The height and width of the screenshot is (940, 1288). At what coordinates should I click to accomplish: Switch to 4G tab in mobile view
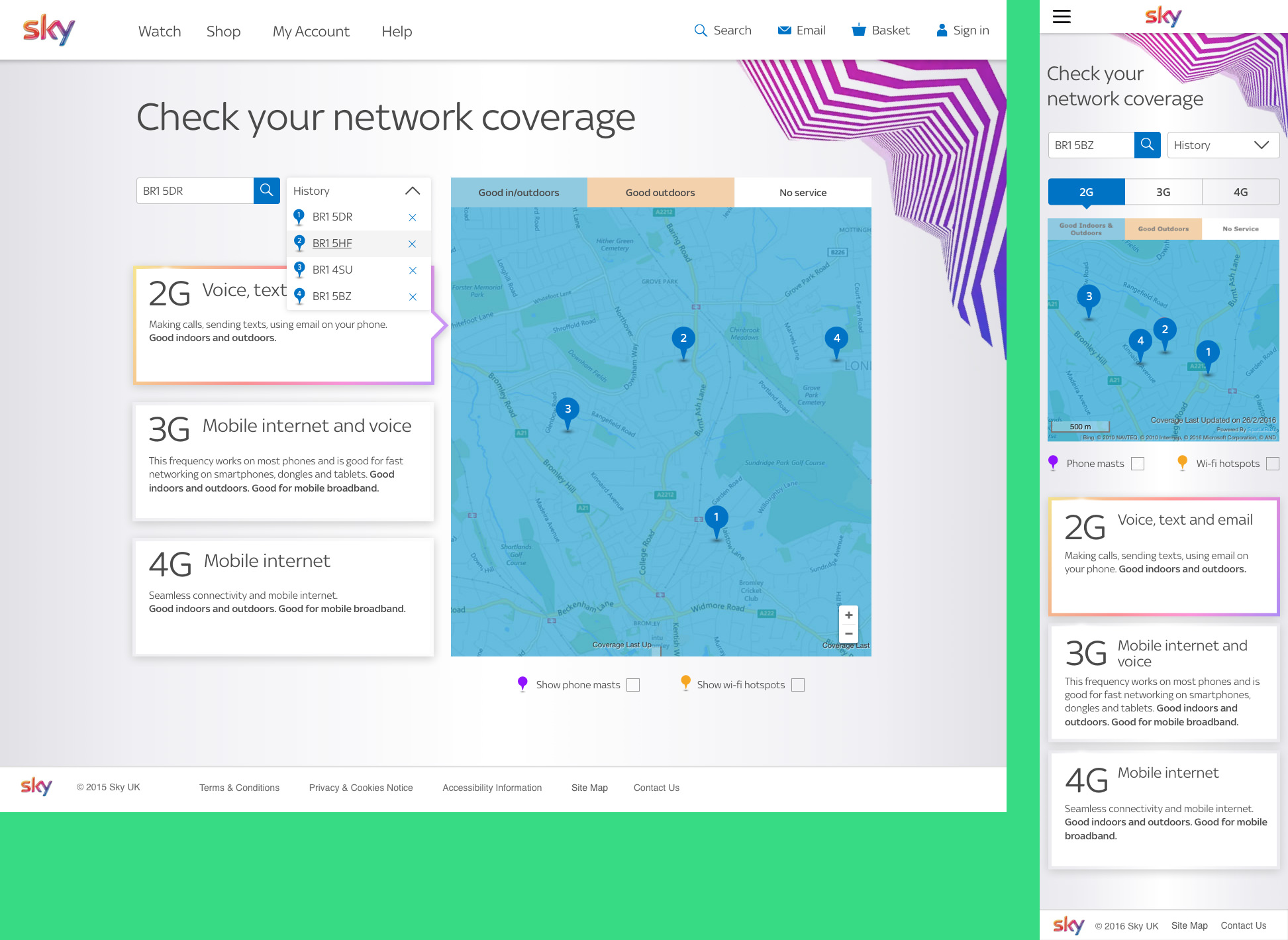coord(1240,192)
